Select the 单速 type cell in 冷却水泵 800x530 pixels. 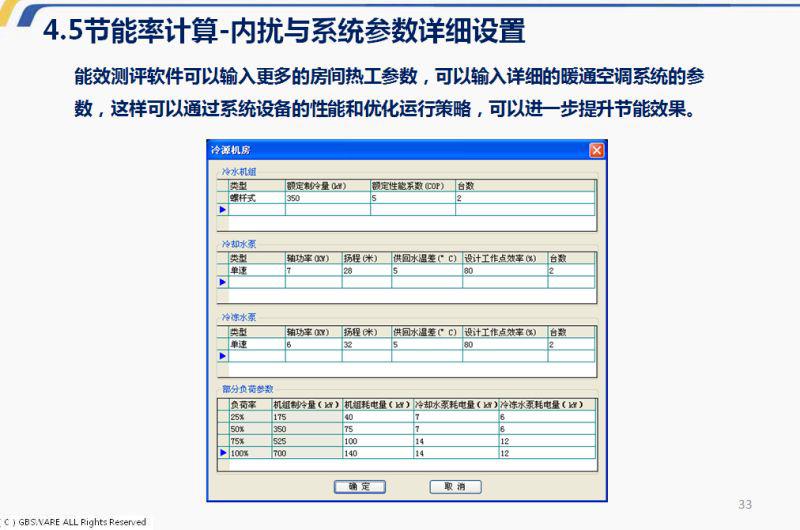[x=257, y=271]
